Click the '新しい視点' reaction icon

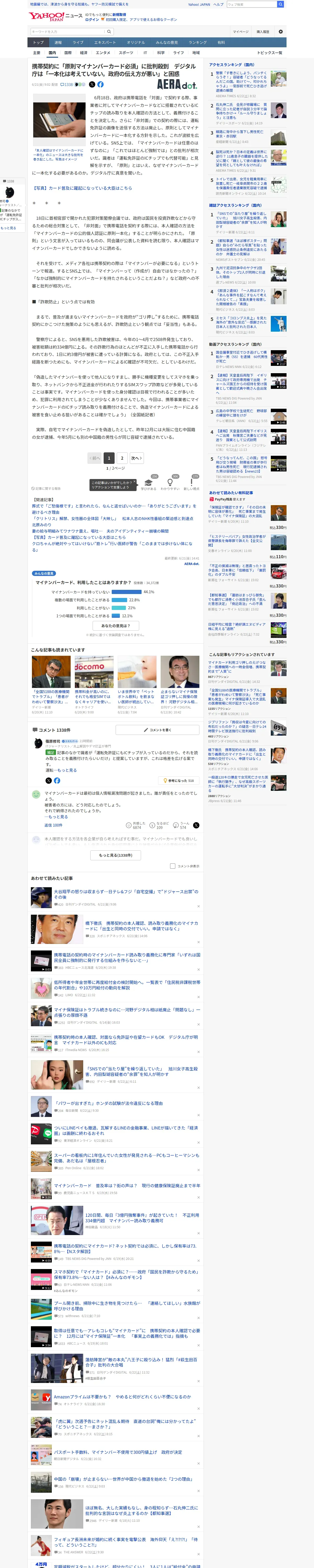click(192, 483)
